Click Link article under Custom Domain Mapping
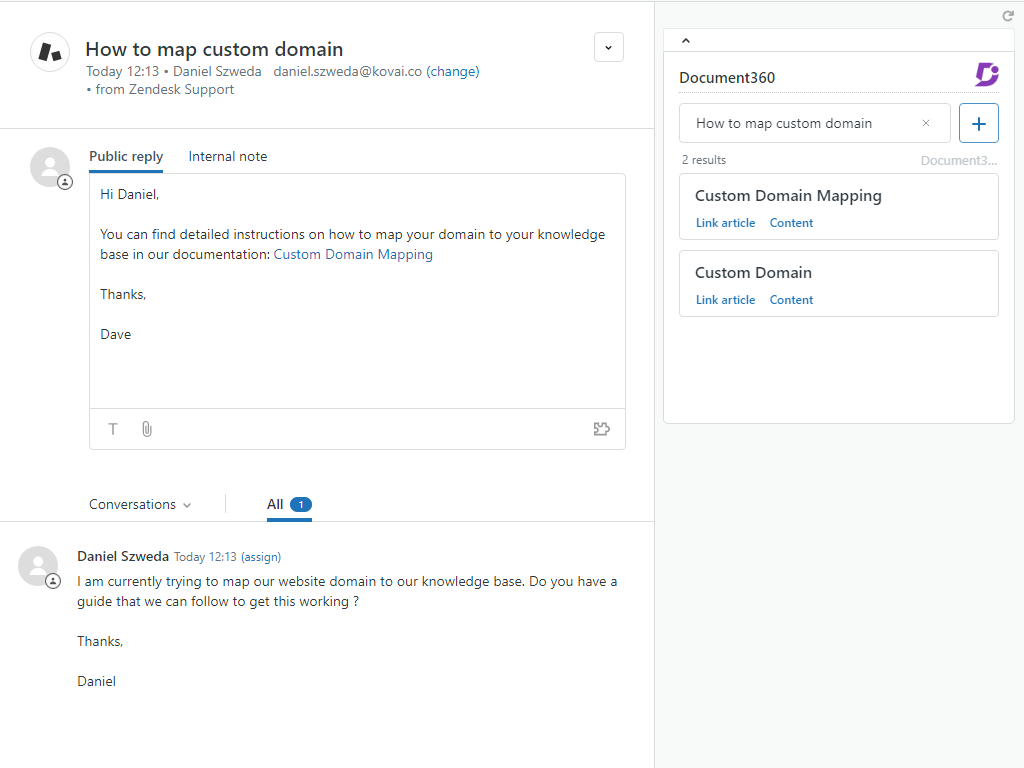1024x768 pixels. point(725,223)
